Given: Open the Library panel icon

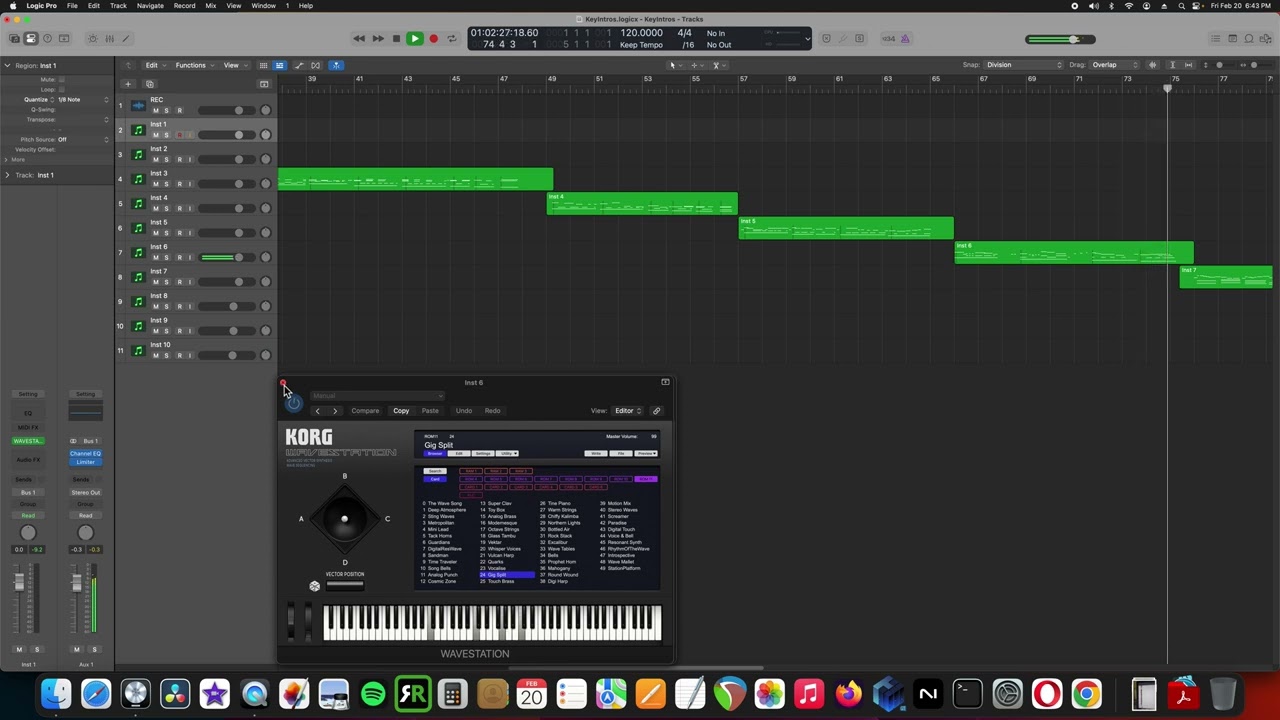Looking at the screenshot, I should (x=14, y=39).
